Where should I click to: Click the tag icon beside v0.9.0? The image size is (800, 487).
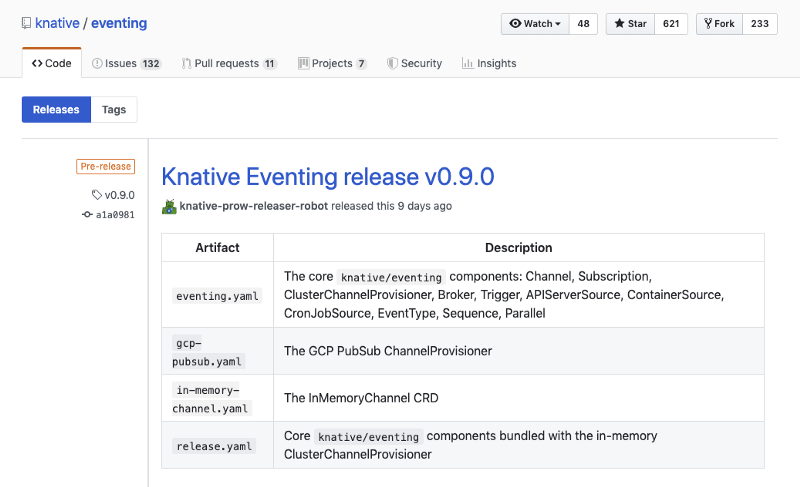pyautogui.click(x=97, y=195)
